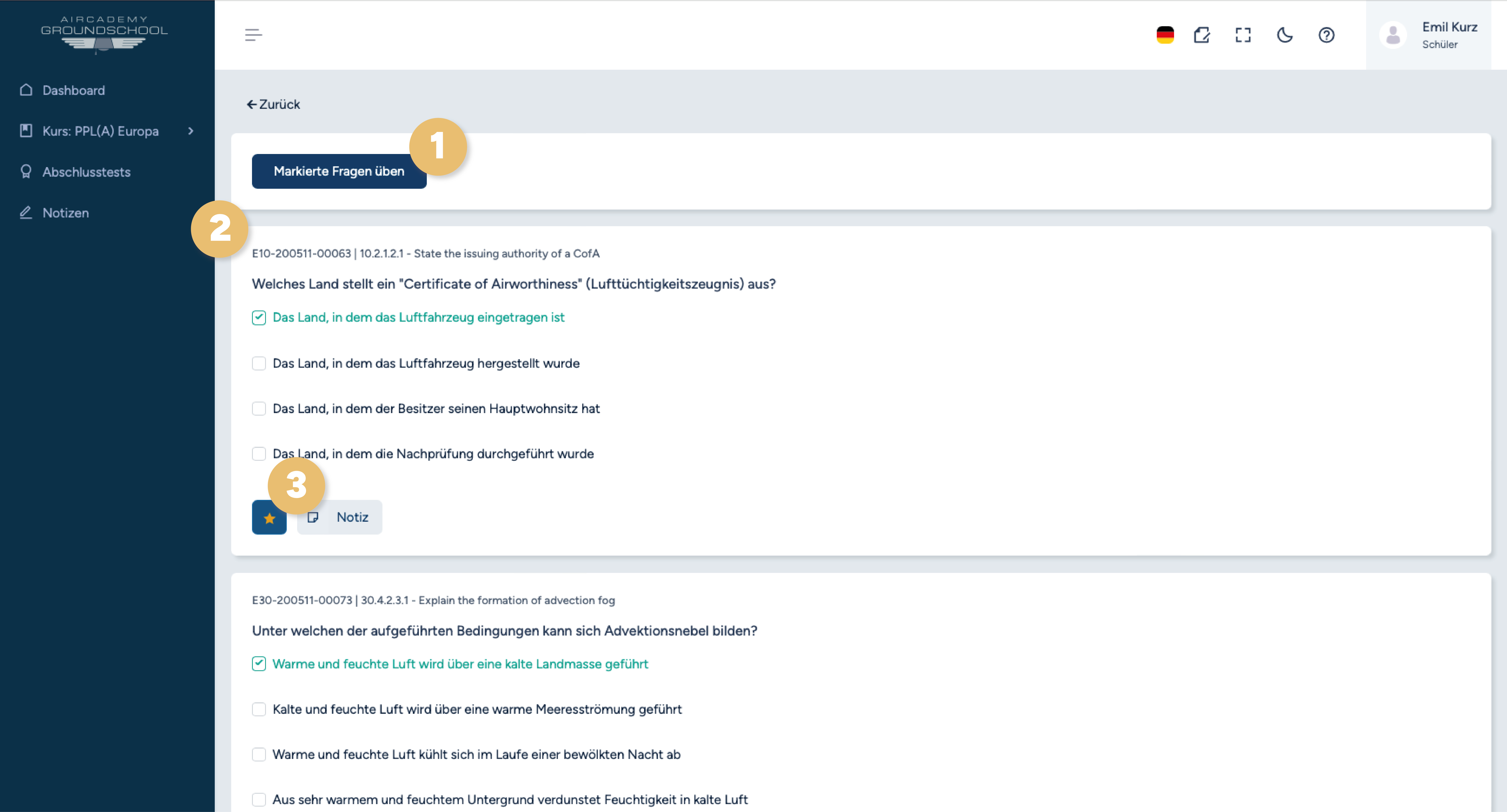
Task: Click the Notiz button label
Action: 352,517
